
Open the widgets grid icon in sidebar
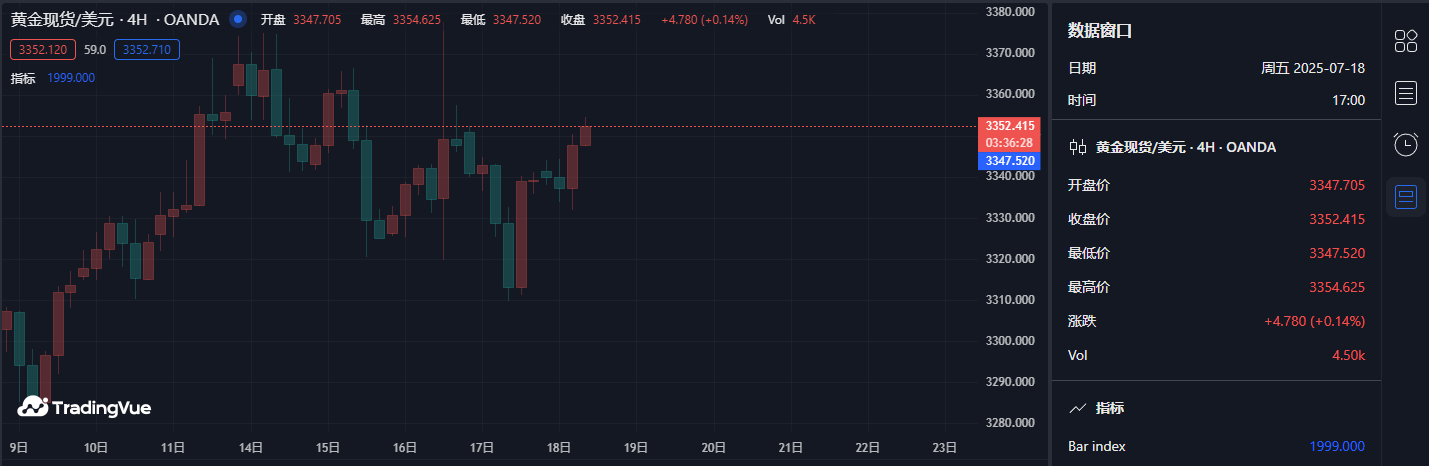click(1406, 41)
